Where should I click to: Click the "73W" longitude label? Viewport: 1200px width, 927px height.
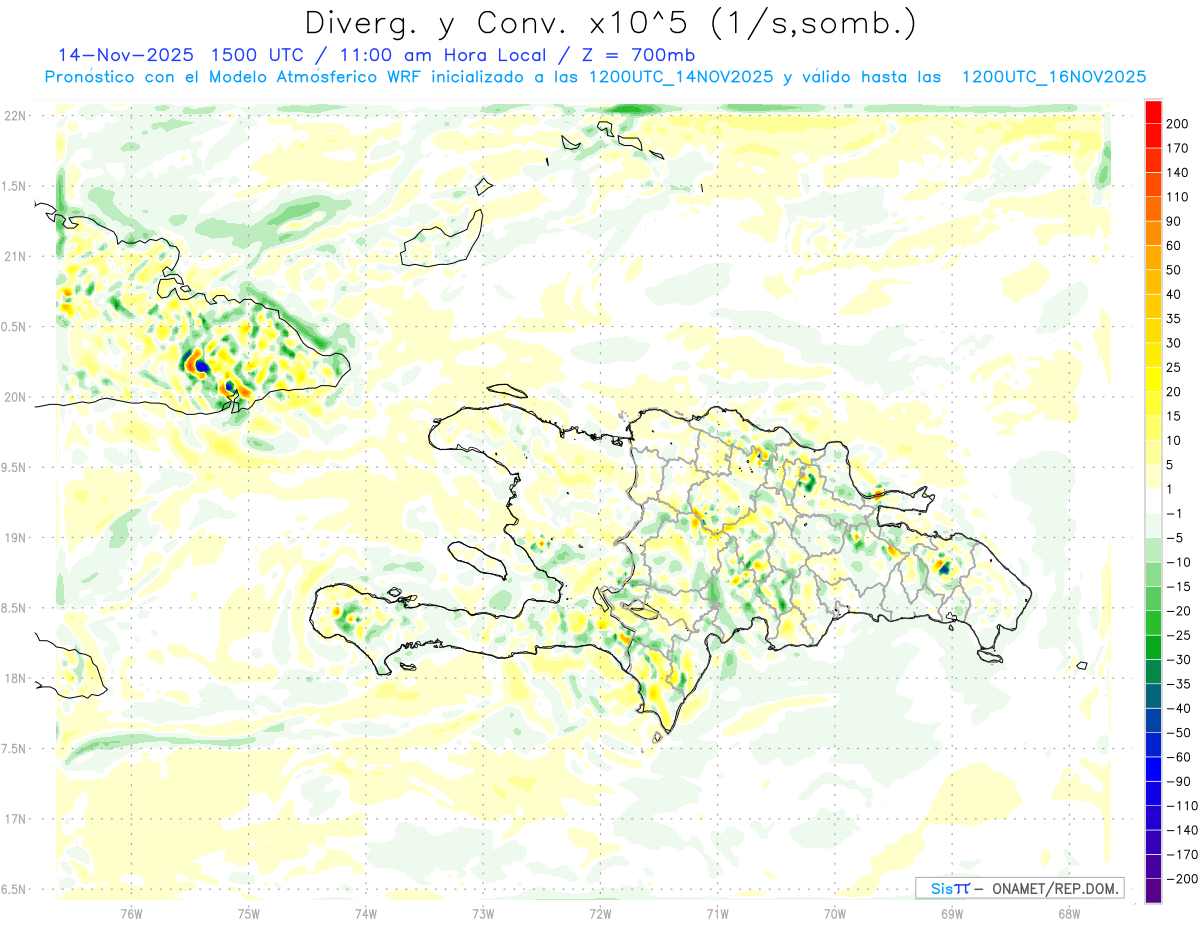coord(482,914)
